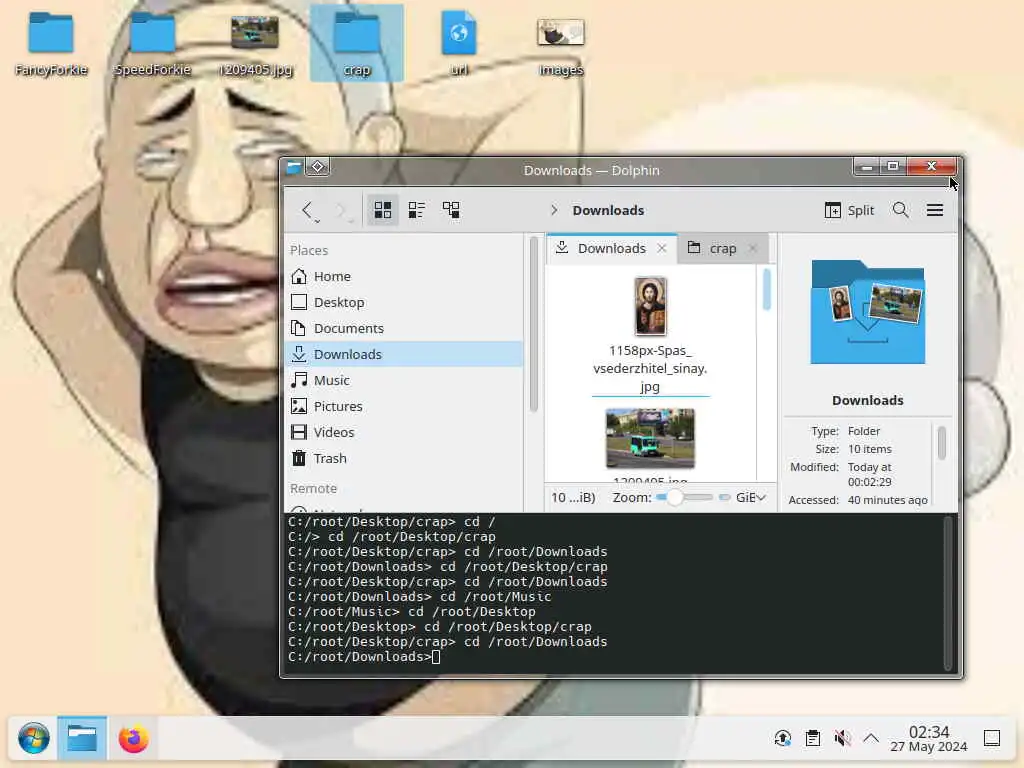Click the muted volume tray icon
1024x768 pixels.
[x=842, y=739]
